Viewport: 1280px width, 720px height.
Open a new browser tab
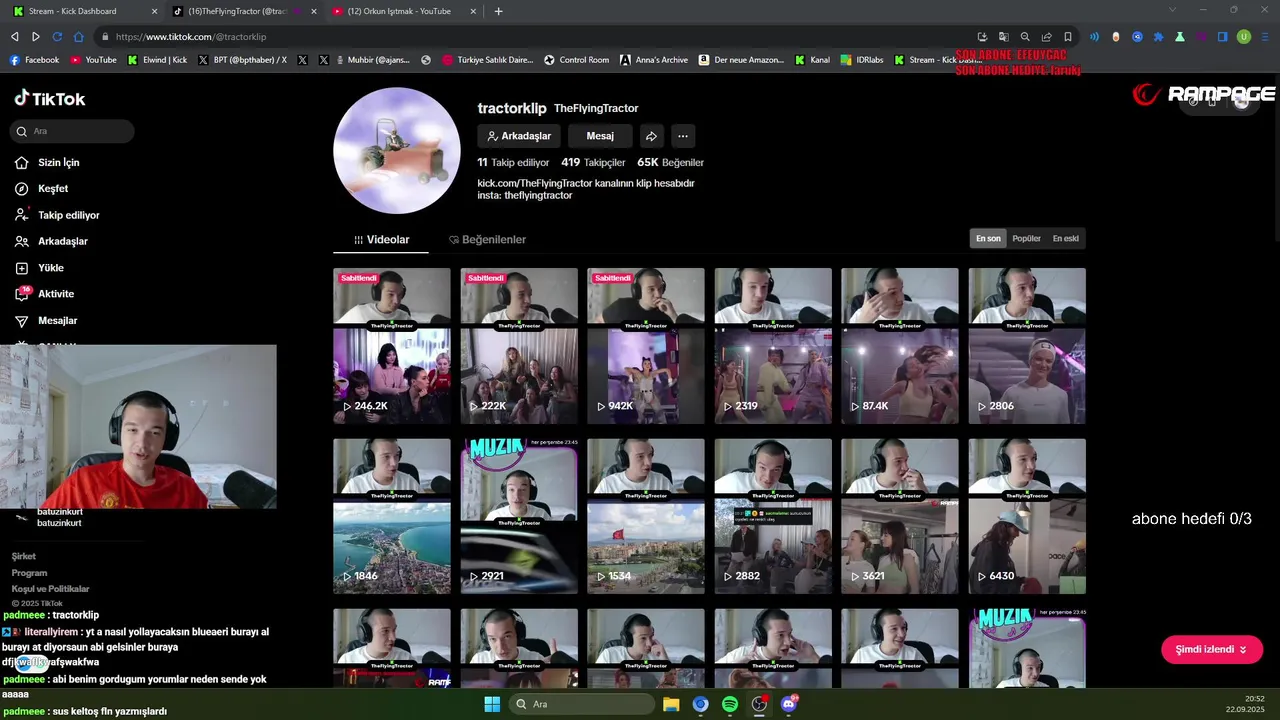pos(498,11)
